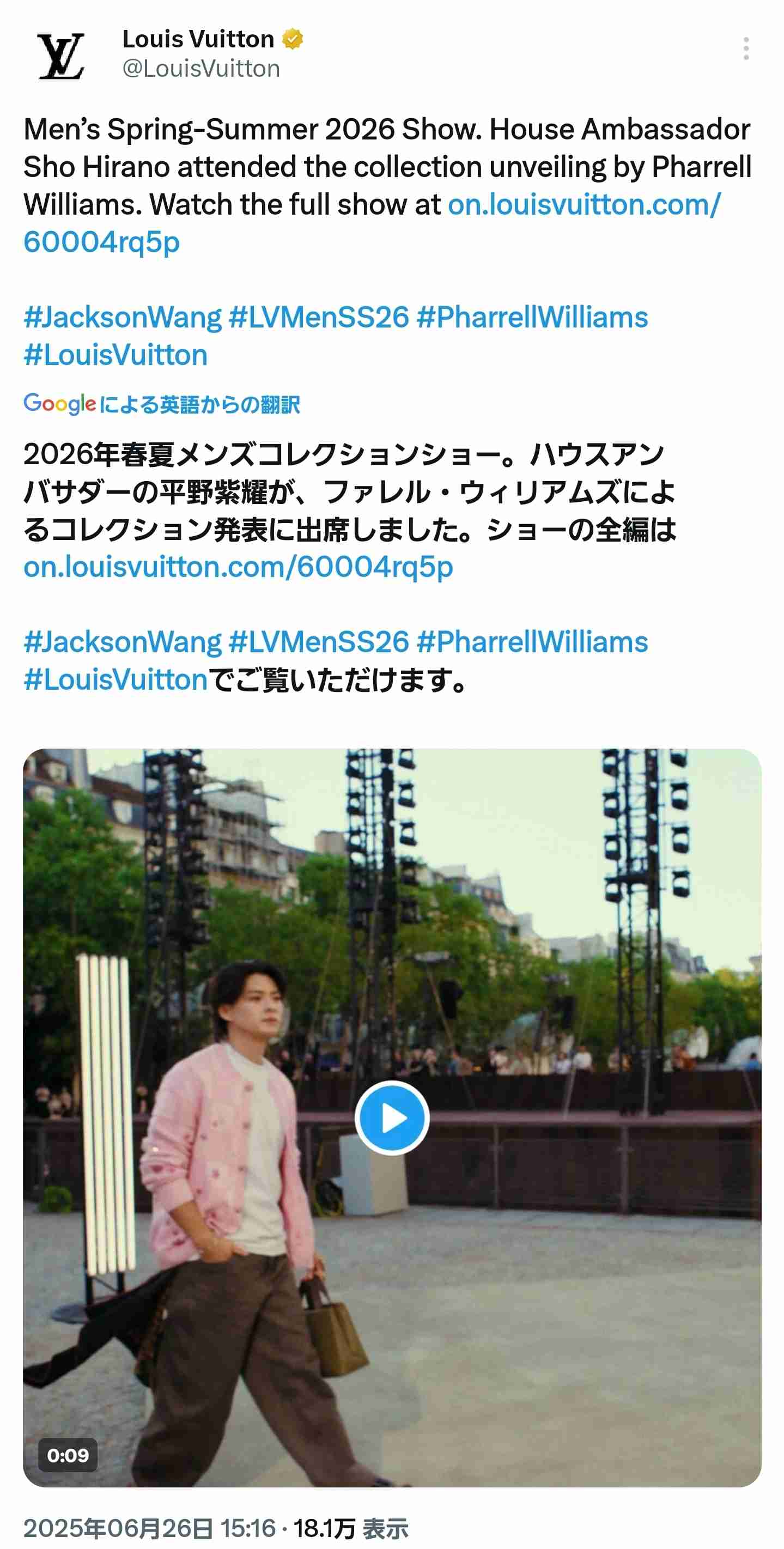
Task: Play the video with the blue play button
Action: click(x=392, y=1119)
